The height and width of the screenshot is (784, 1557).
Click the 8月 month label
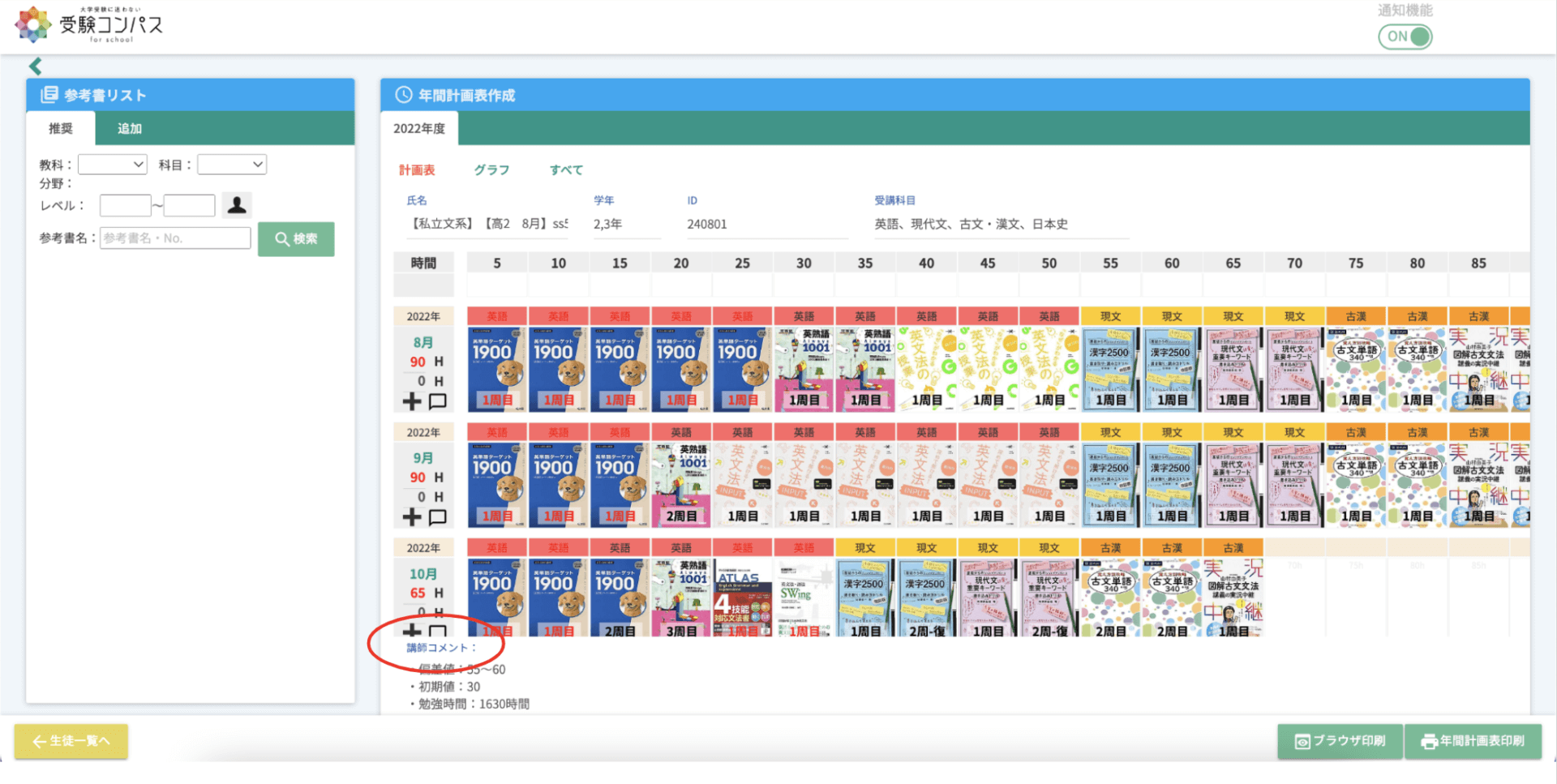coord(423,343)
